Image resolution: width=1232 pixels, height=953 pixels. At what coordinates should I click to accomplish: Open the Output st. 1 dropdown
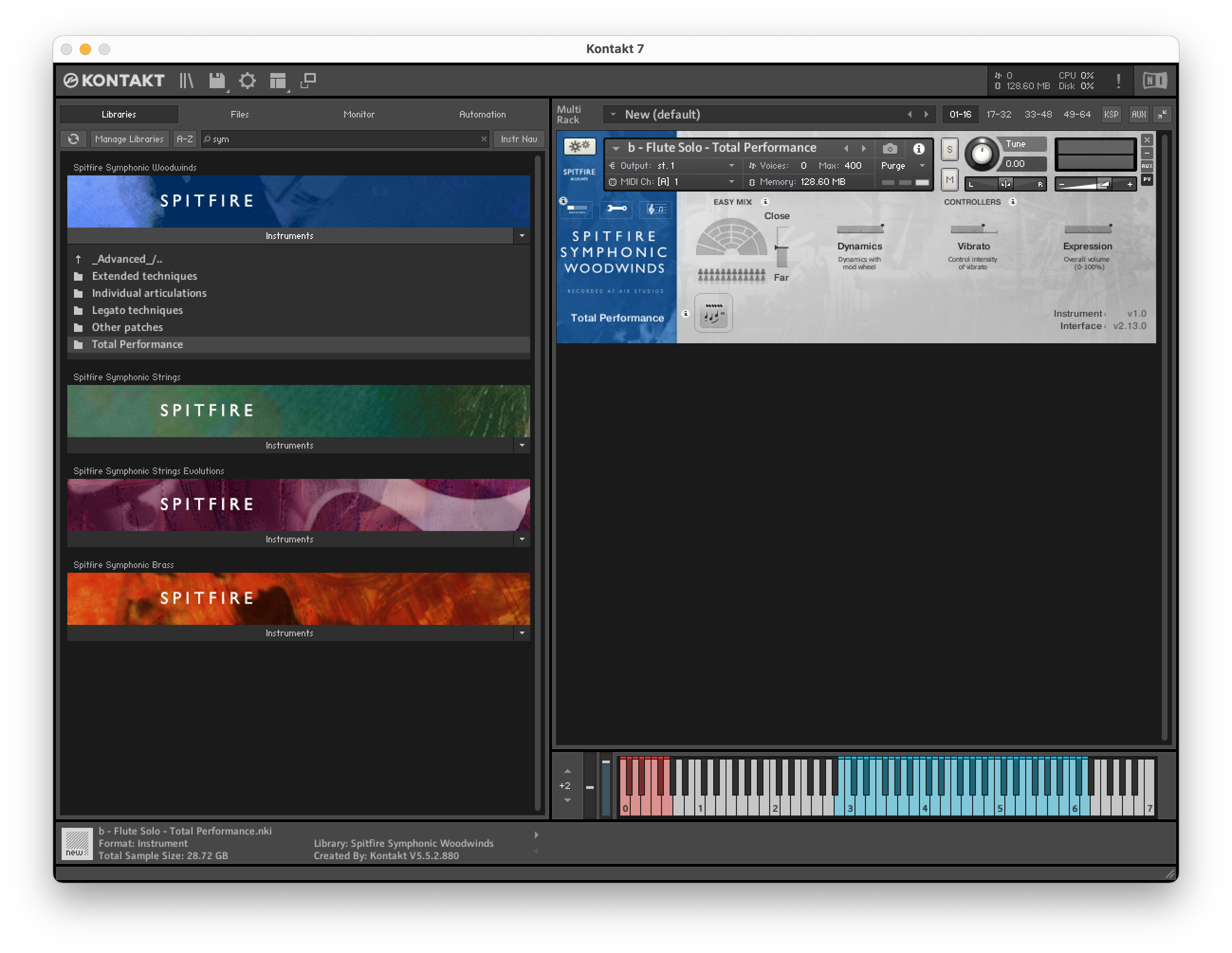click(673, 166)
